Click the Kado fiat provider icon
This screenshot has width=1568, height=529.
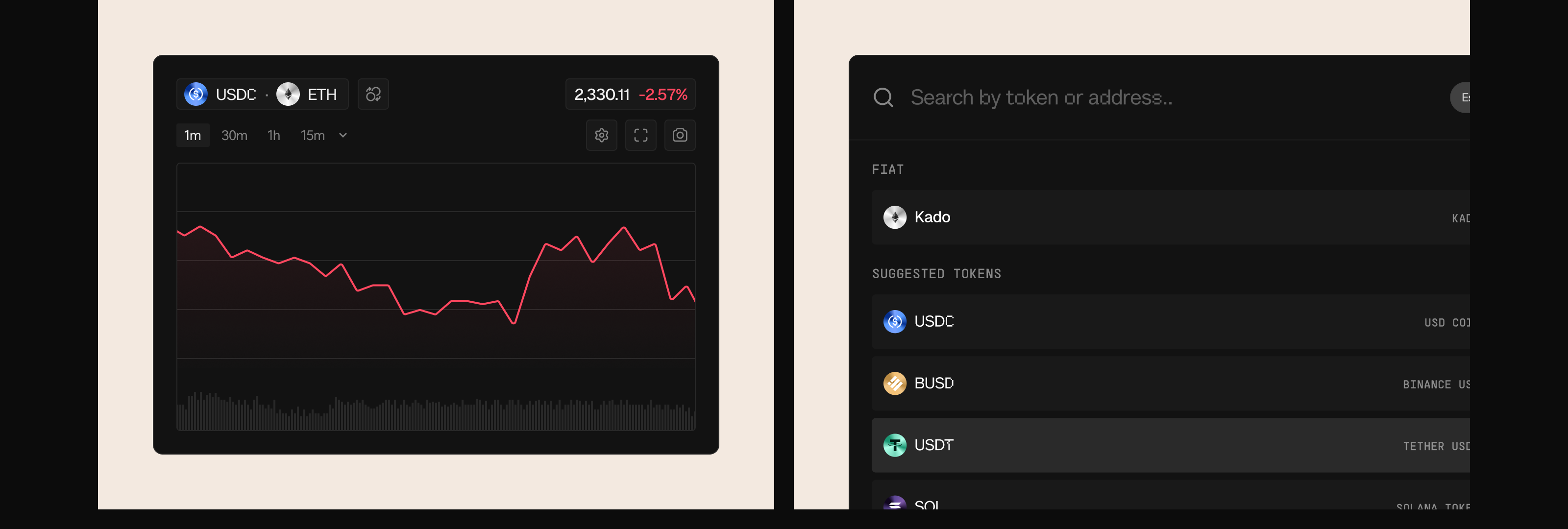coord(894,217)
